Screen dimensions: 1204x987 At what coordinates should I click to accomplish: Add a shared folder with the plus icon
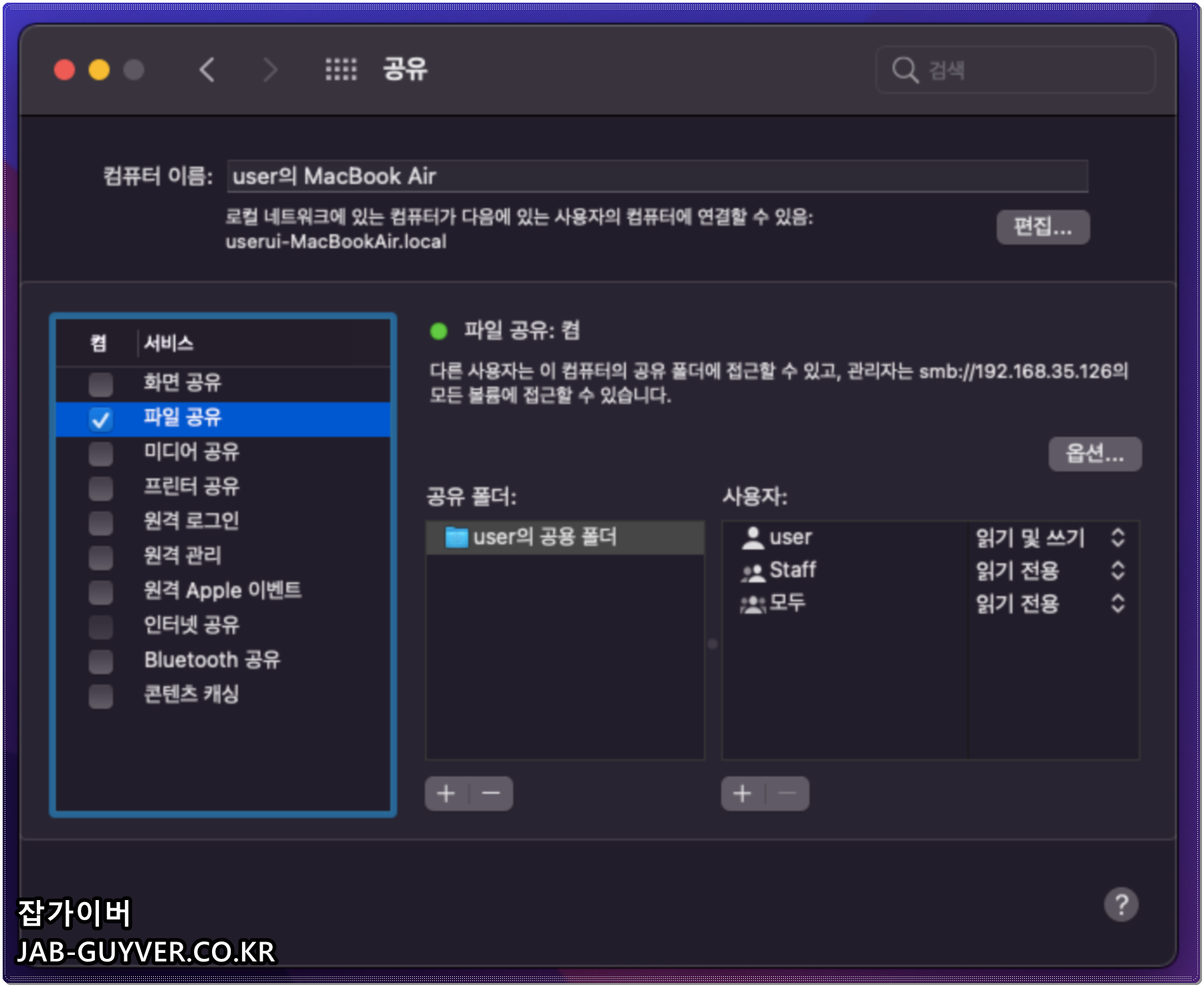[x=447, y=793]
